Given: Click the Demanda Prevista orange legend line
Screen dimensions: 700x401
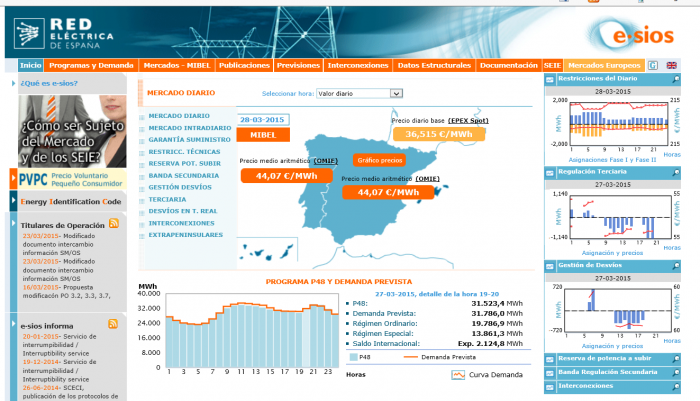Looking at the screenshot, I should 411,357.
